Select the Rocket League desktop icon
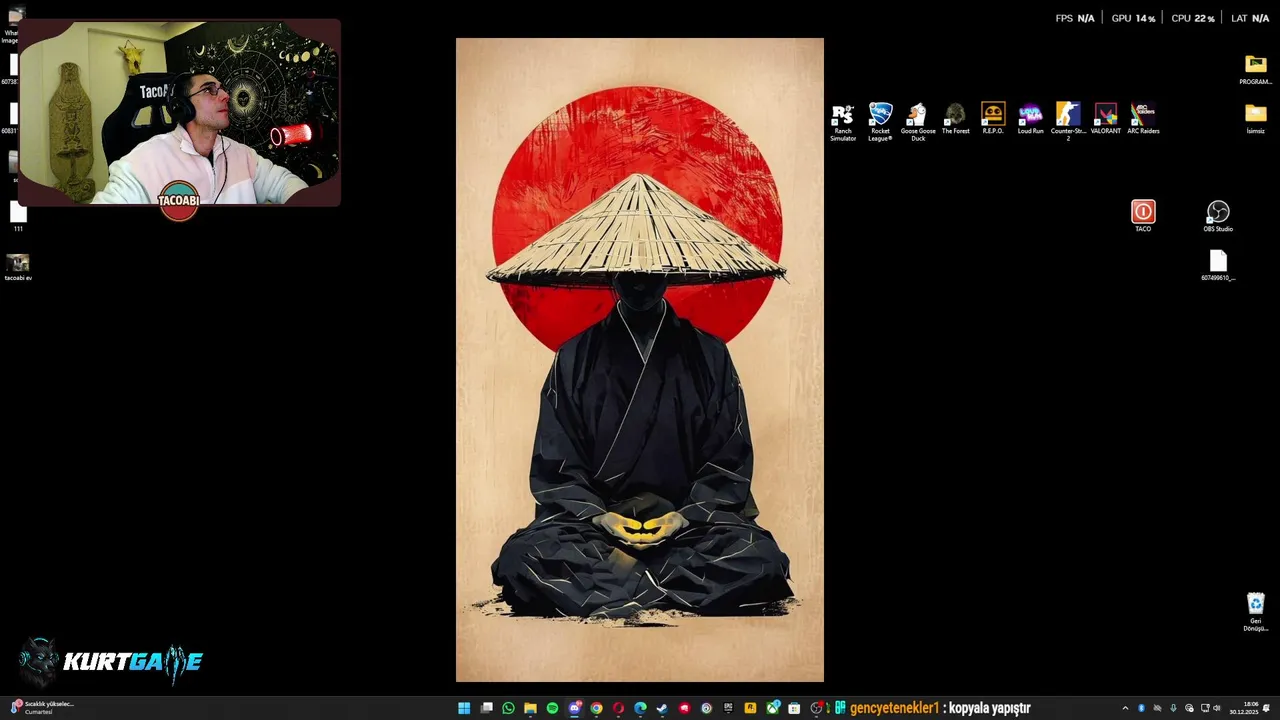Image resolution: width=1280 pixels, height=720 pixels. tap(880, 122)
